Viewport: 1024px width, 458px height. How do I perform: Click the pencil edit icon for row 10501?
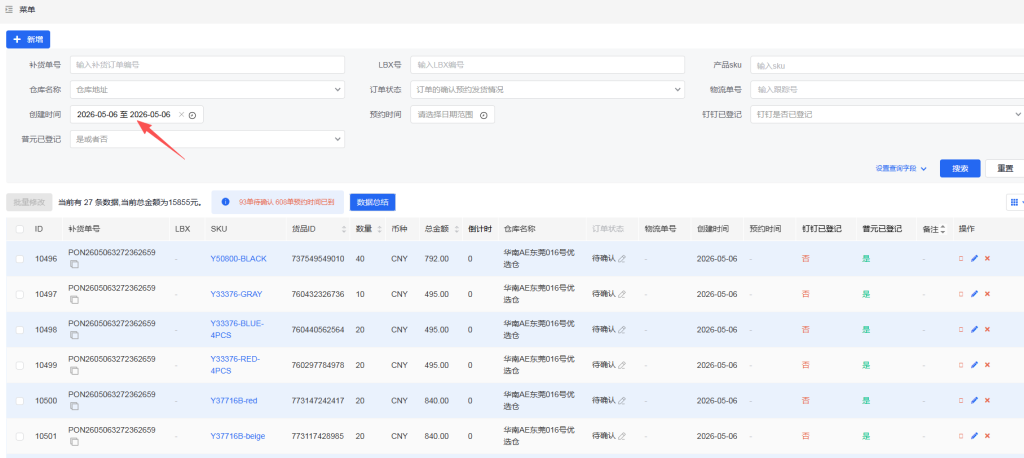click(x=974, y=436)
